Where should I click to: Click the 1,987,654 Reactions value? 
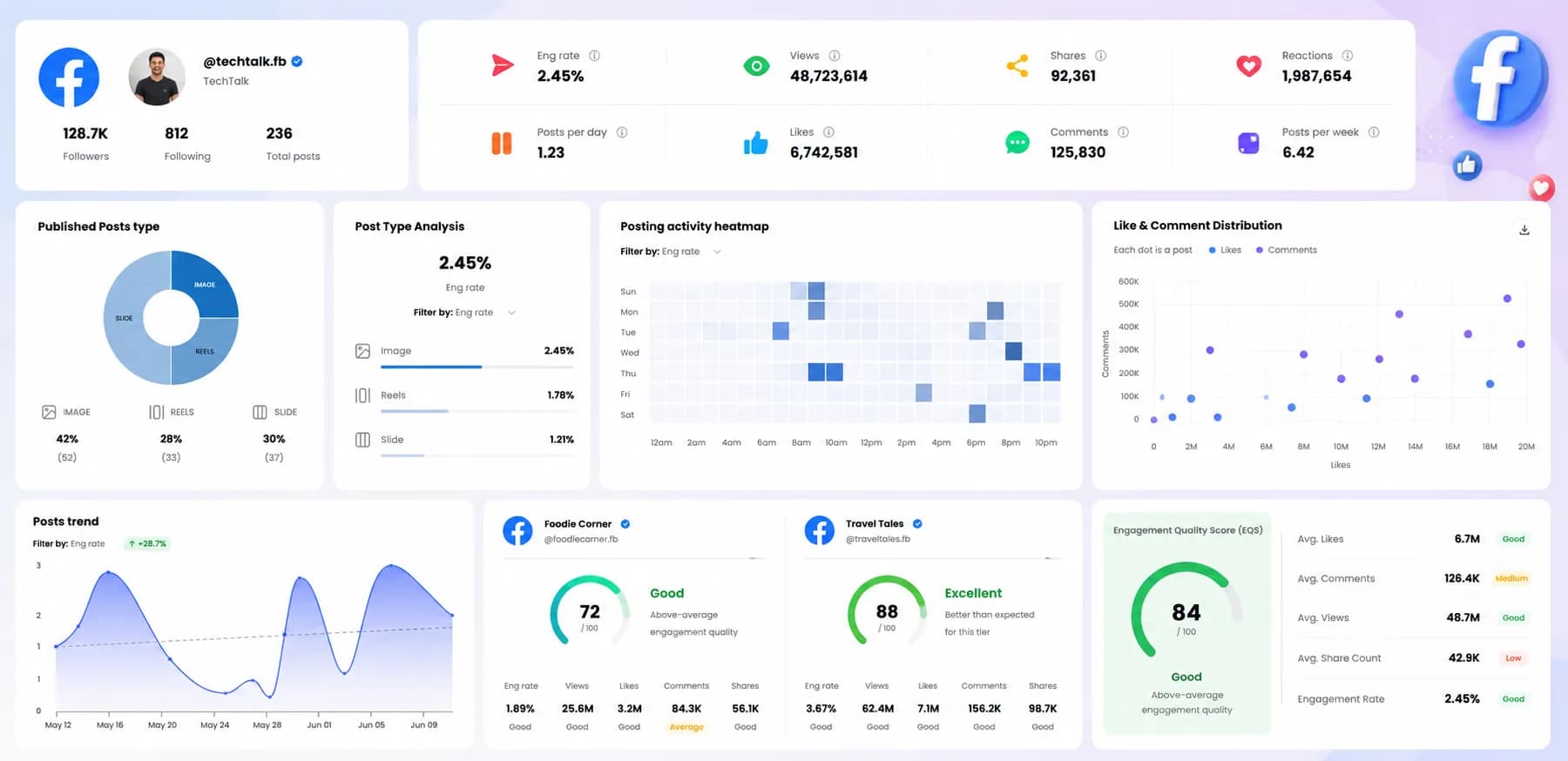coord(1316,76)
